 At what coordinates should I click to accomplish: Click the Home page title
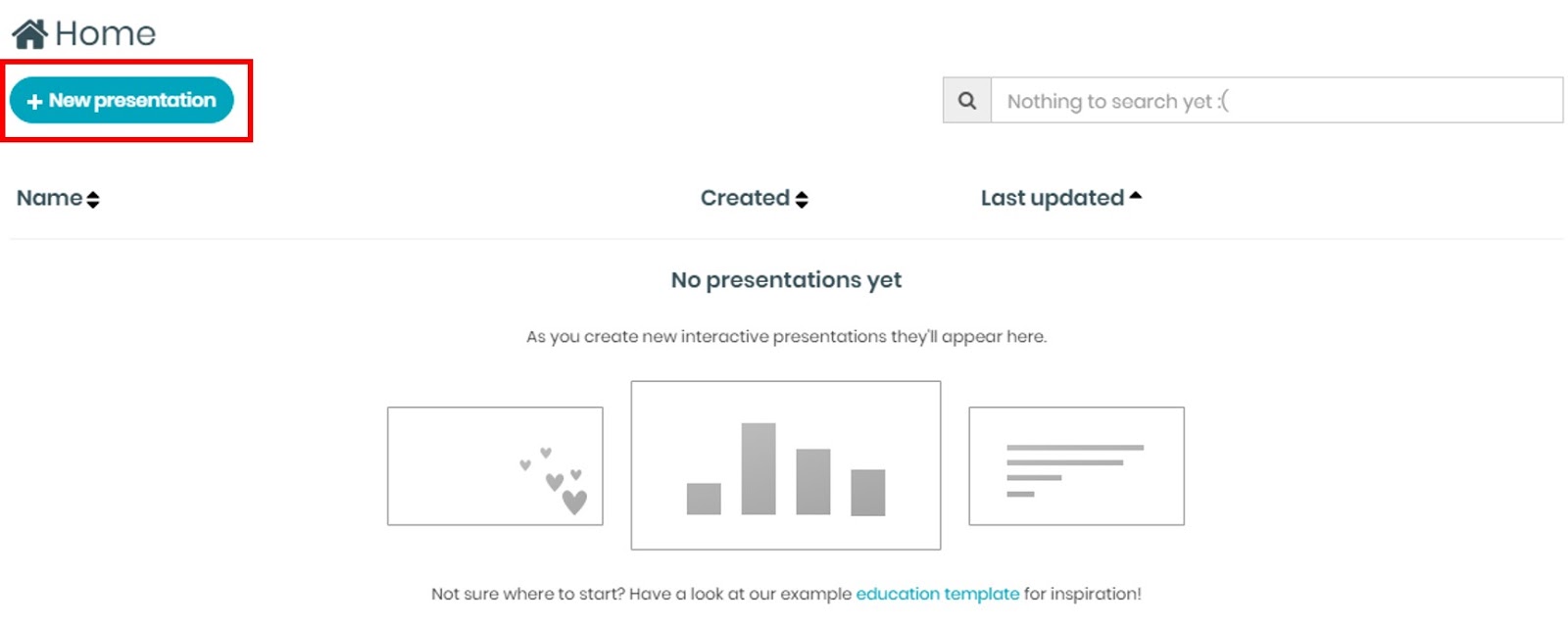pos(105,34)
